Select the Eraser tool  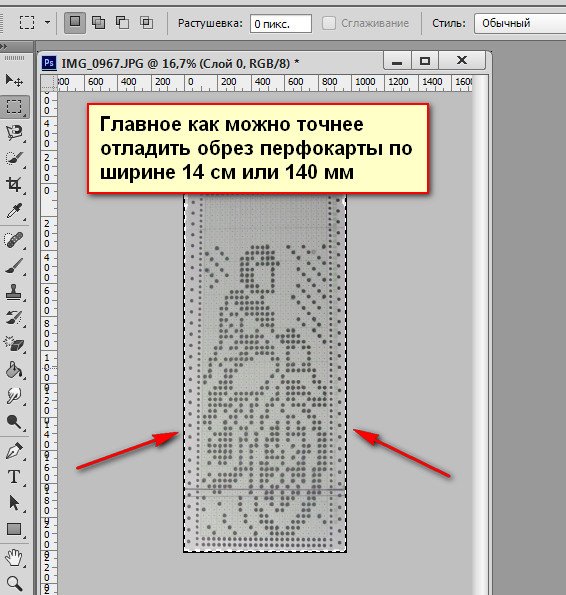click(14, 344)
